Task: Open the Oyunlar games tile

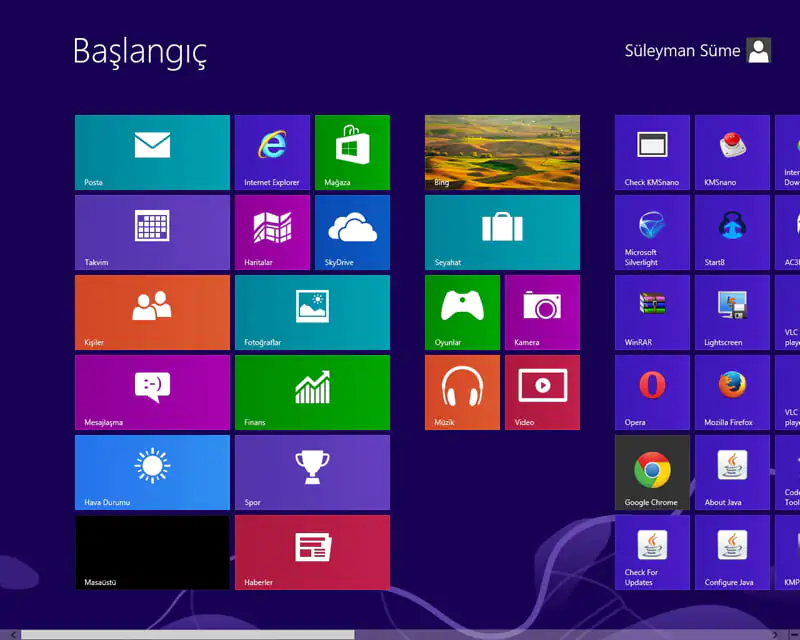Action: click(462, 312)
